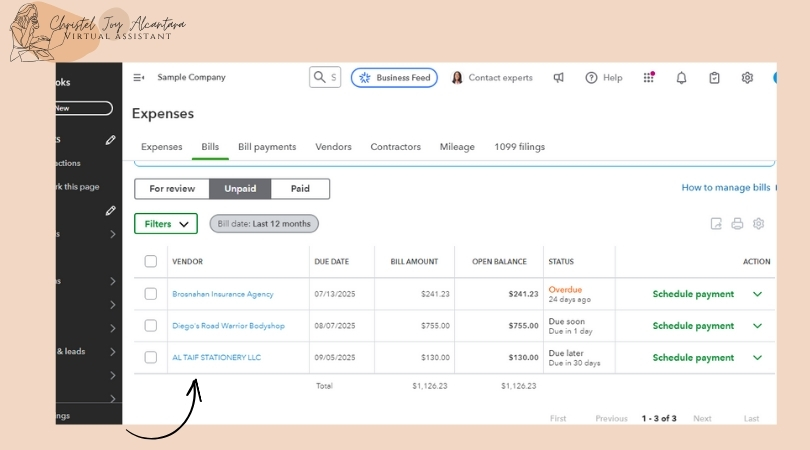Expand action arrow on Brosnahan Insurance row
This screenshot has width=810, height=450.
(757, 294)
